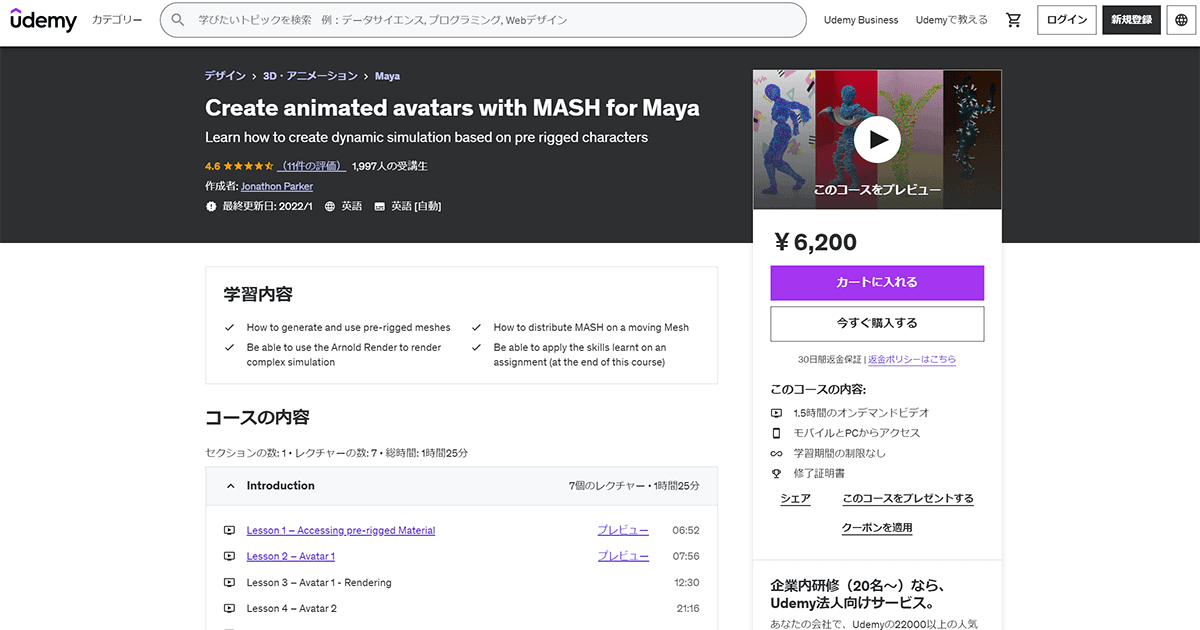Click このコースをプレゼントする link
This screenshot has width=1200, height=630.
(x=907, y=498)
